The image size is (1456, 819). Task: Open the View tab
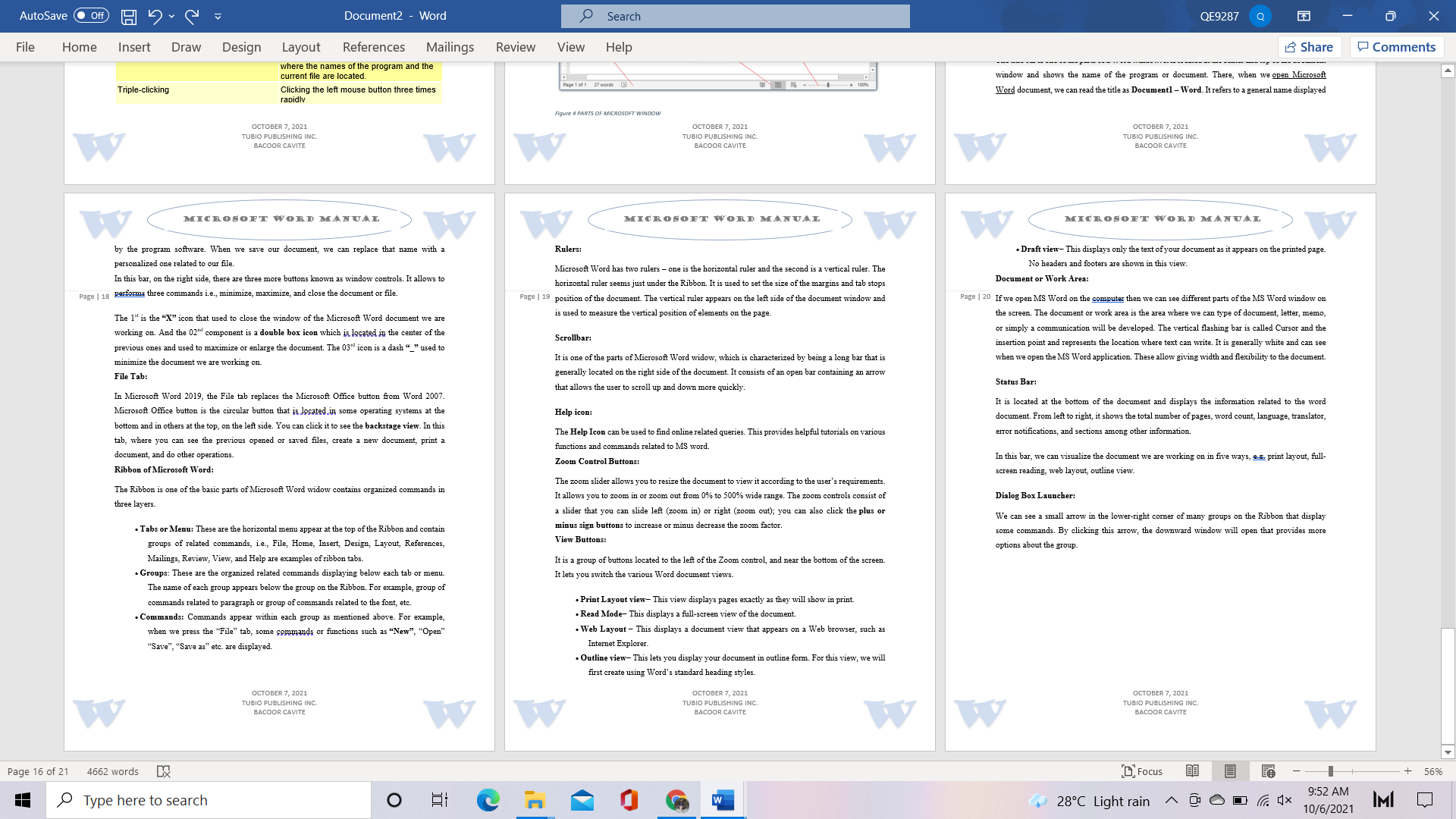tap(570, 47)
